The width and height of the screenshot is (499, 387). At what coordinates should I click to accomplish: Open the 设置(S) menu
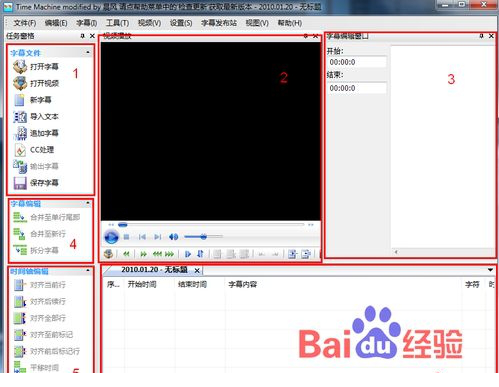coord(181,23)
